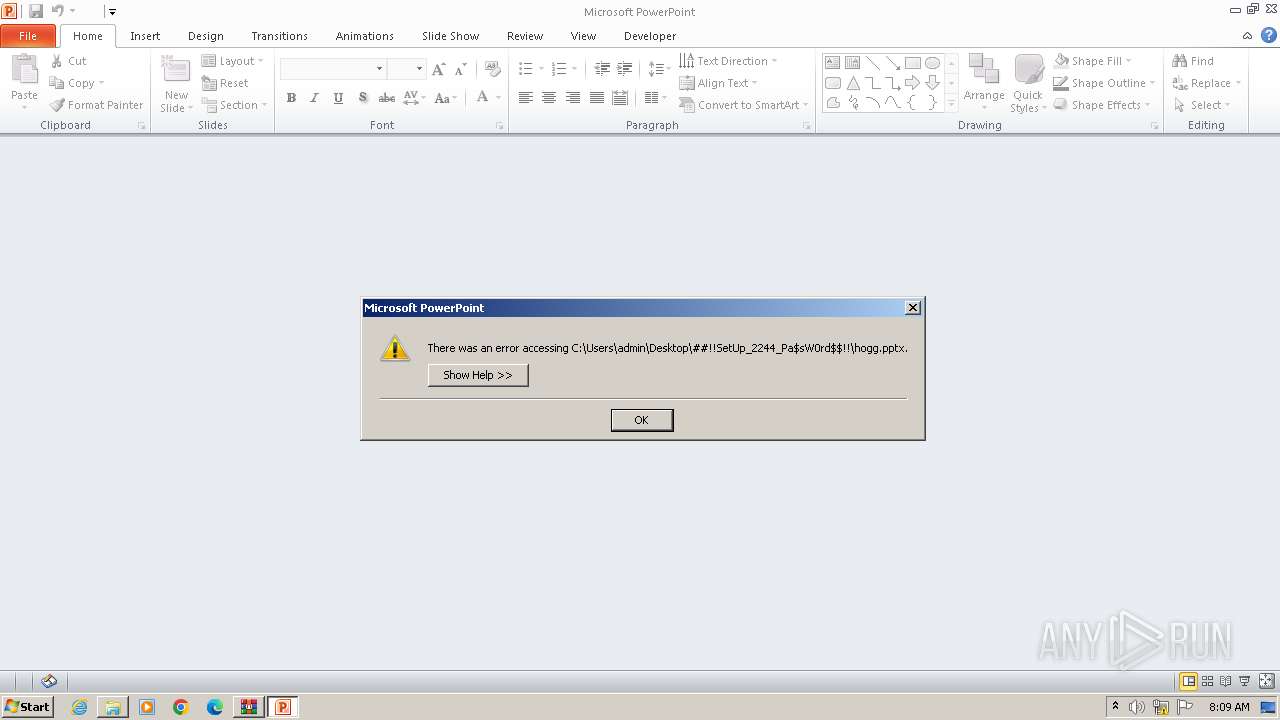The height and width of the screenshot is (720, 1280).
Task: Click the Undo icon in Quick Access Toolbar
Action: (57, 11)
